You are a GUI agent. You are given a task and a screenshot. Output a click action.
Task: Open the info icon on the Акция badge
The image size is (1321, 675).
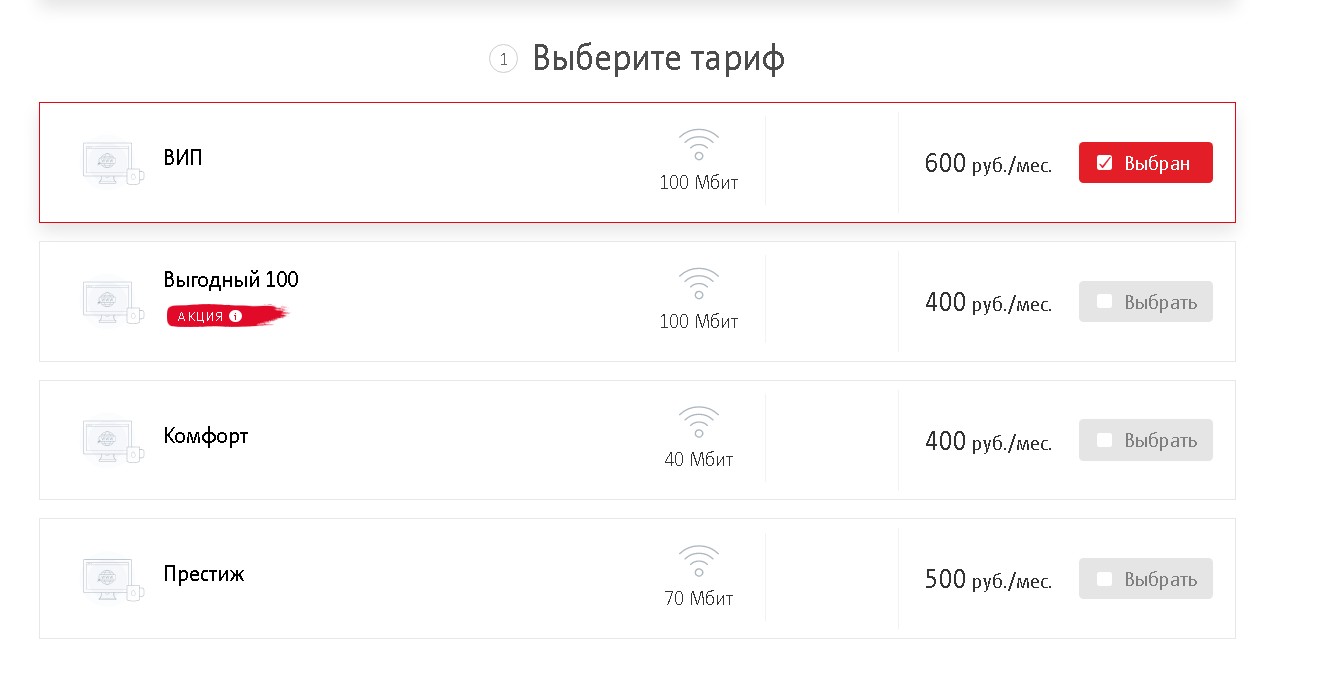coord(236,316)
